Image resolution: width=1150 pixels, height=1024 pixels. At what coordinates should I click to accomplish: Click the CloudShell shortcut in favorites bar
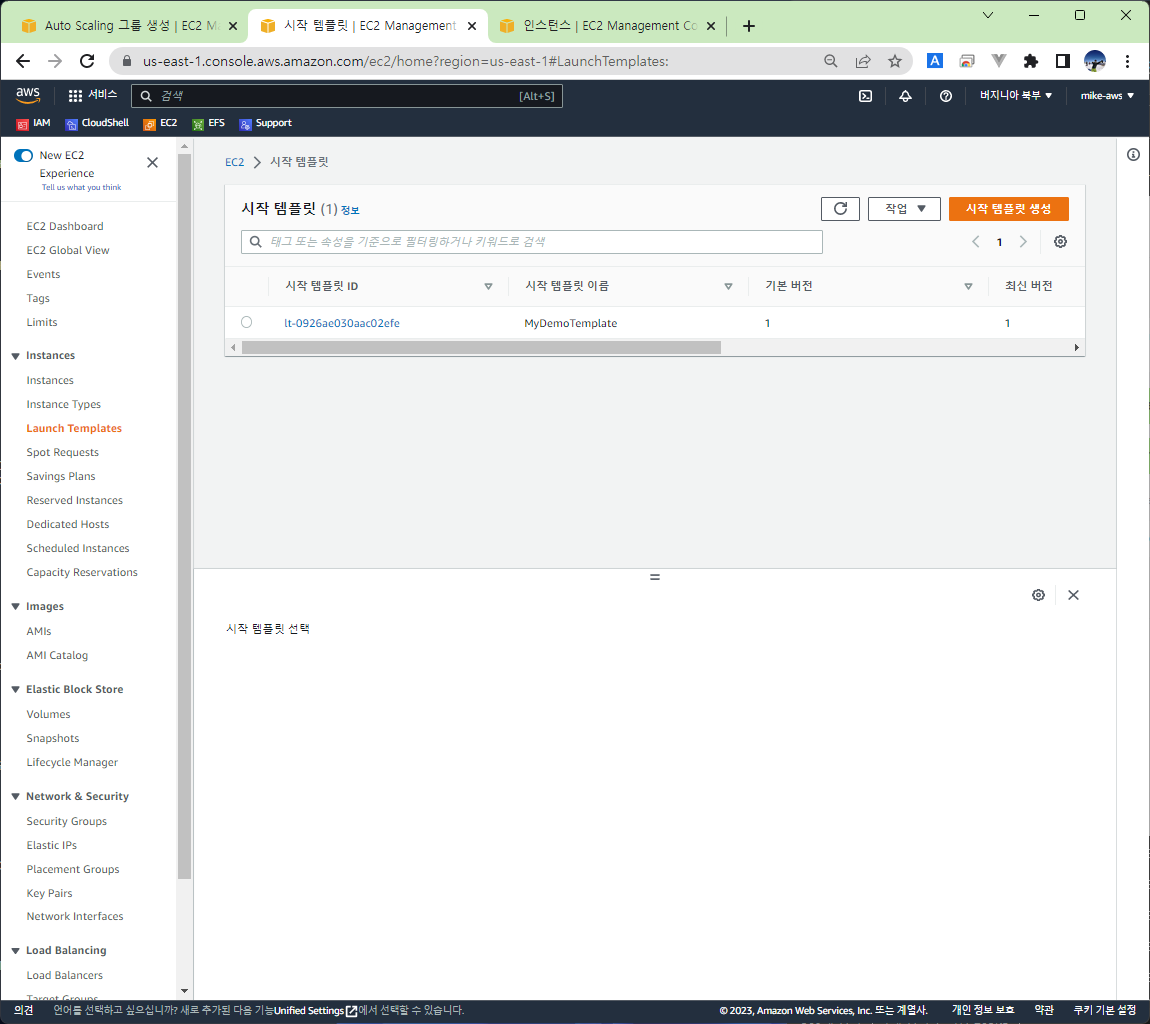[98, 123]
